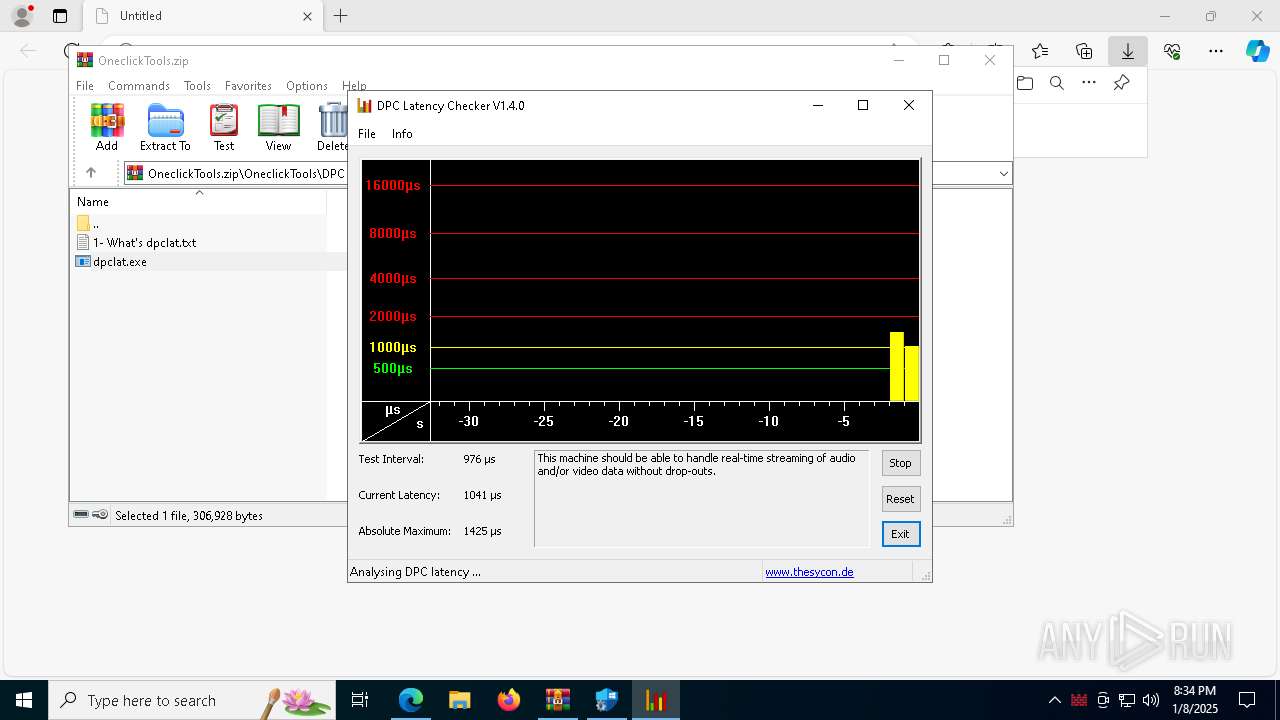Image resolution: width=1280 pixels, height=720 pixels.
Task: Click the View icon in WinRAR toolbar
Action: pos(278,127)
